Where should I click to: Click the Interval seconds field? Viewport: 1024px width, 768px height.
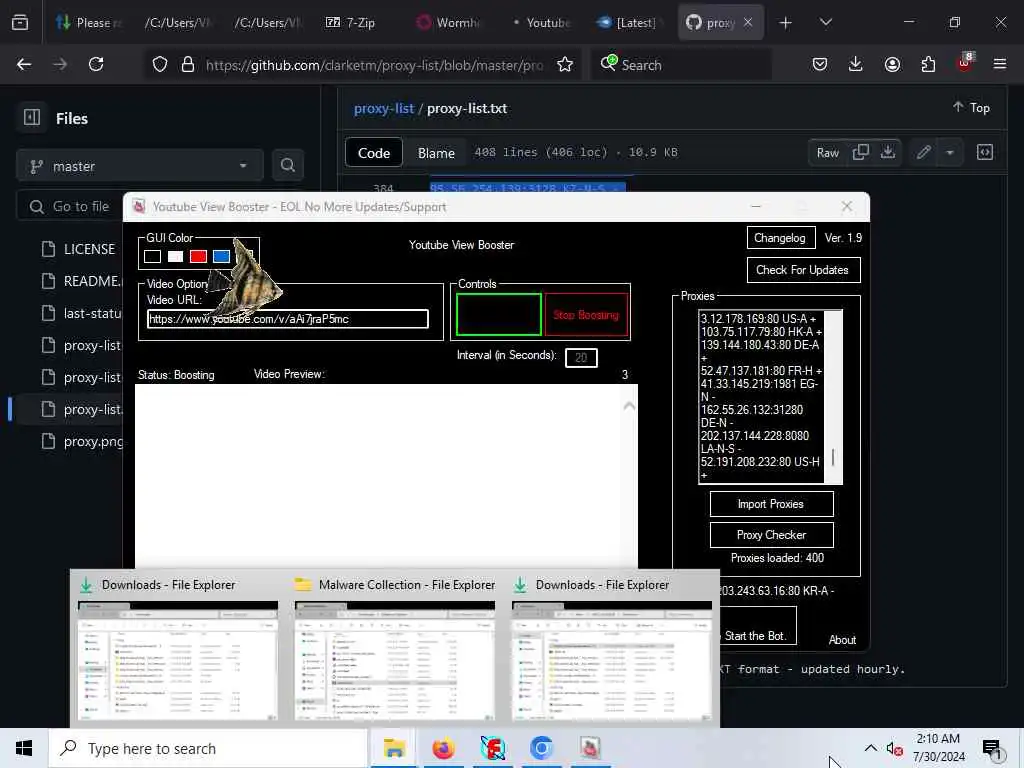tap(581, 357)
